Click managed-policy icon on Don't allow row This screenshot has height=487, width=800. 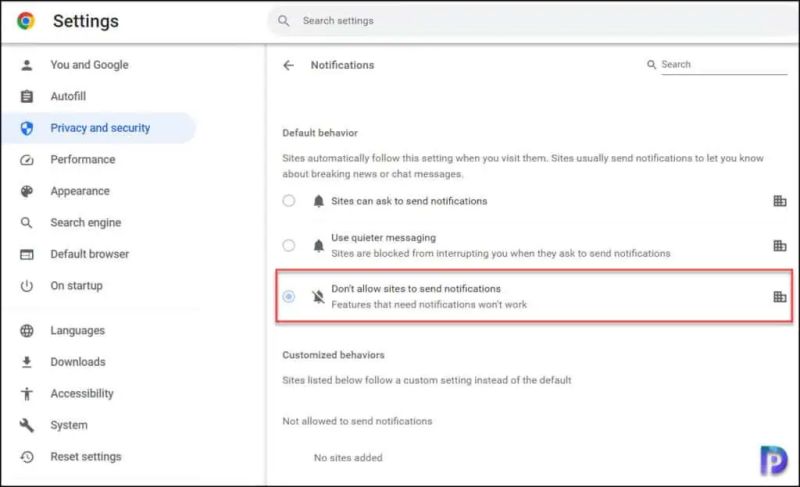click(780, 297)
